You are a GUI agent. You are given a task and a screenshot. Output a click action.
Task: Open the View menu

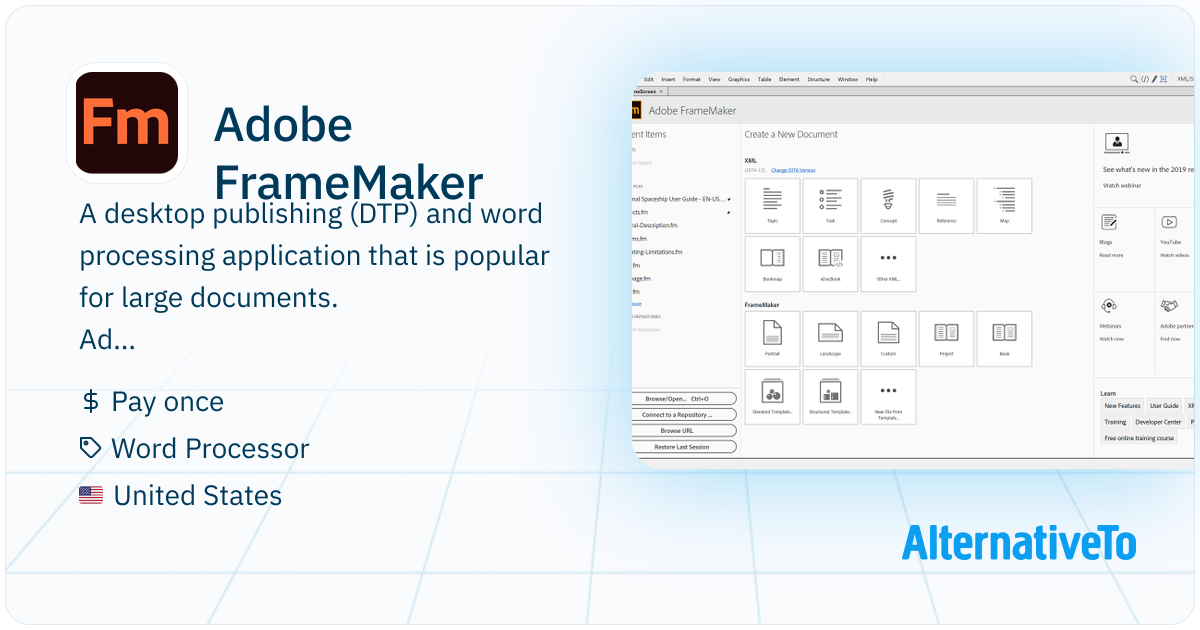coord(714,79)
